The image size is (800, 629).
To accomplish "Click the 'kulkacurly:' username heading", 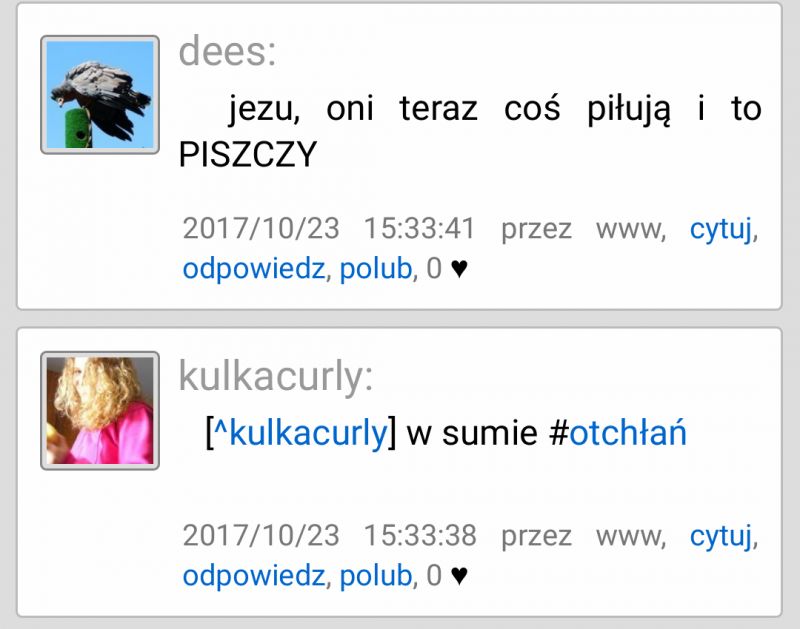I will point(276,376).
